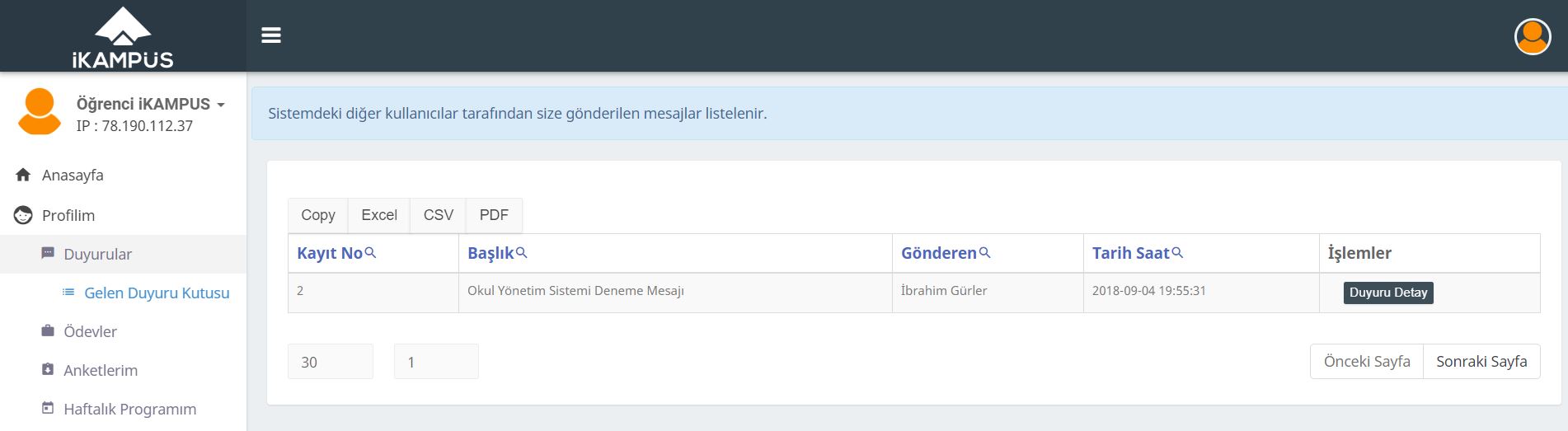Click the face icon next to Profilim
This screenshot has width=1568, height=431.
pyautogui.click(x=23, y=215)
